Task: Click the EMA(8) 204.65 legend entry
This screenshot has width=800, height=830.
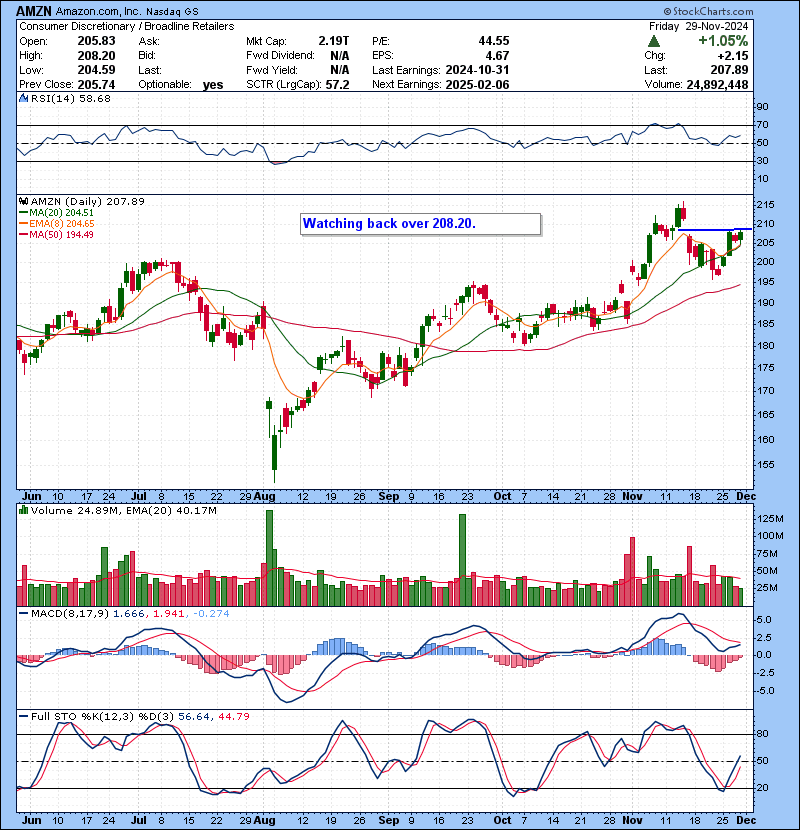Action: 56,224
